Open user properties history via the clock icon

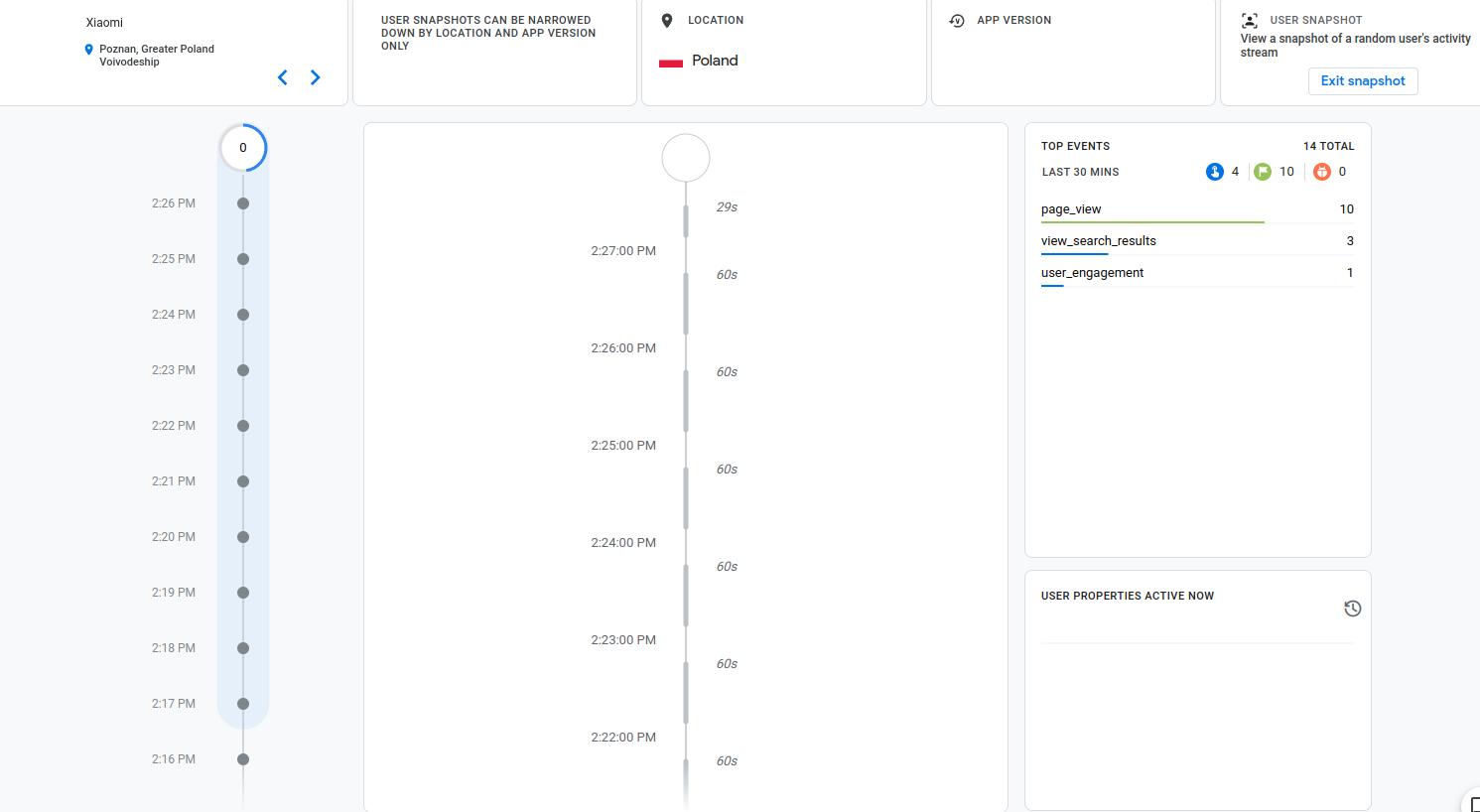pos(1352,609)
